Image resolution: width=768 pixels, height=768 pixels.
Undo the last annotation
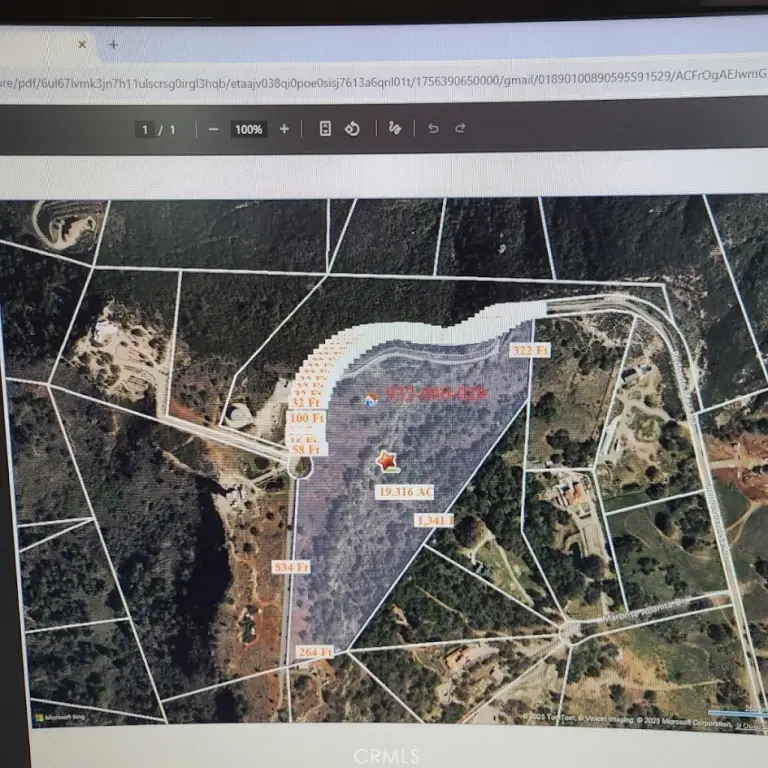433,129
